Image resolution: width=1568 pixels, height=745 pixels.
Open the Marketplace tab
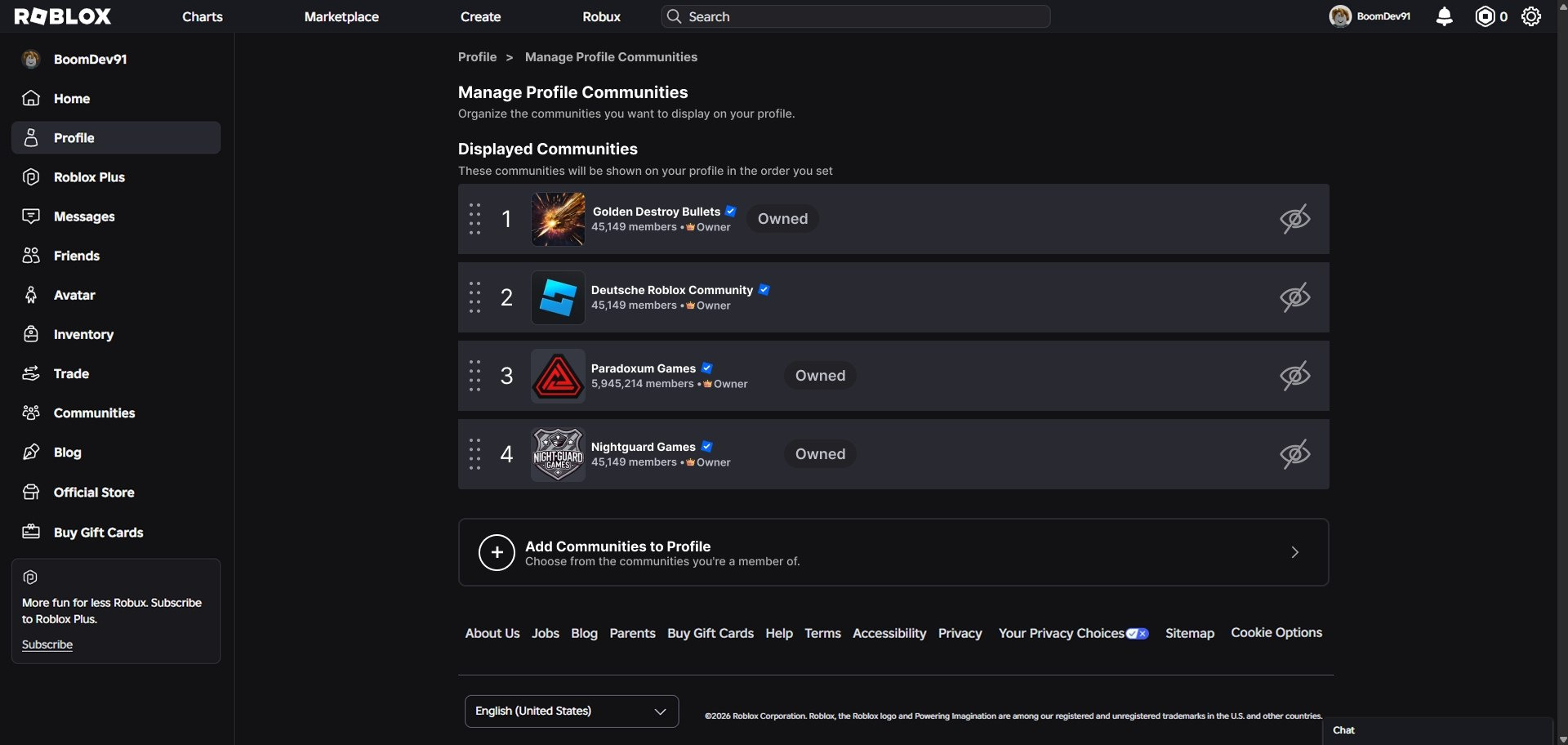(x=341, y=16)
